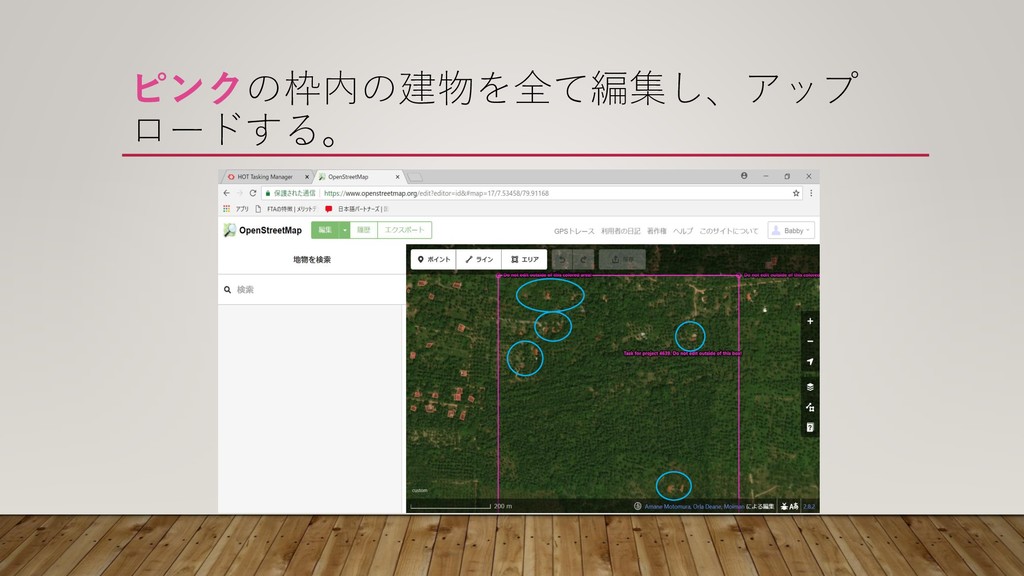Screen dimensions: 1024x576
Task: Open the アプリ apps bookmark
Action: click(x=236, y=209)
